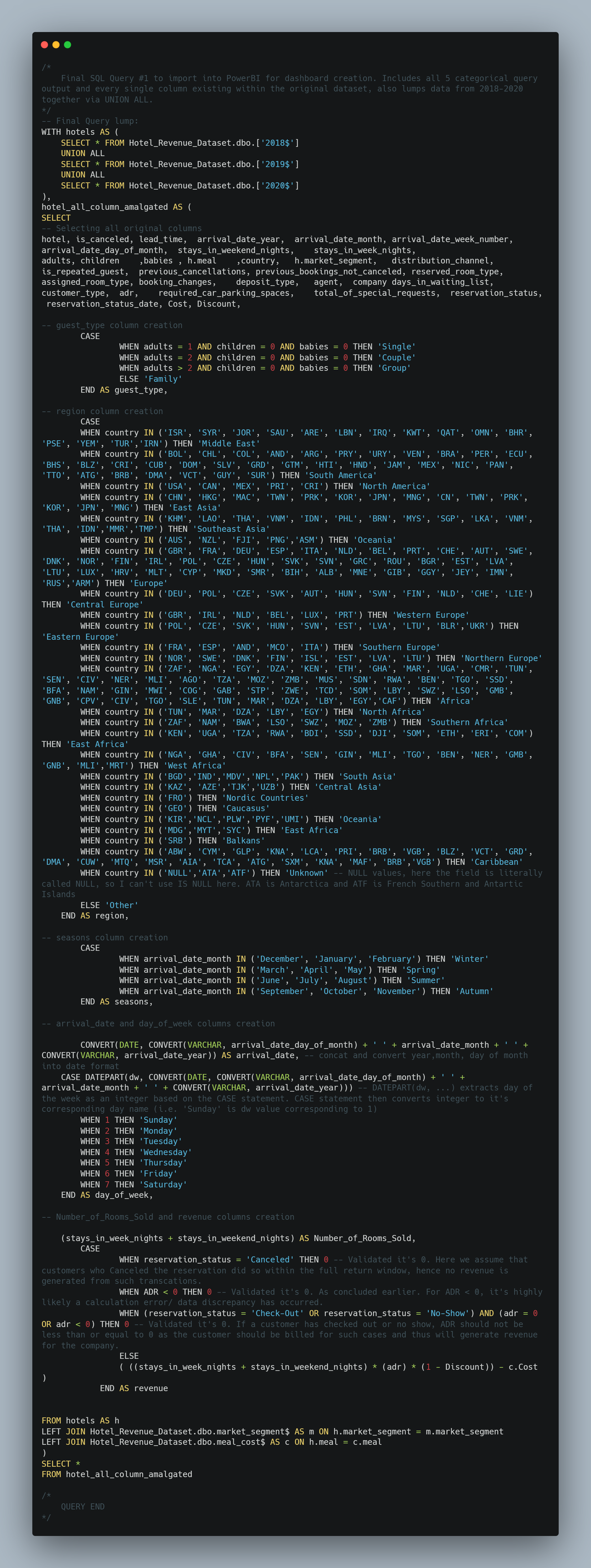This screenshot has width=591, height=1568.
Task: Click the 'Western Europe' string
Action: tap(431, 615)
